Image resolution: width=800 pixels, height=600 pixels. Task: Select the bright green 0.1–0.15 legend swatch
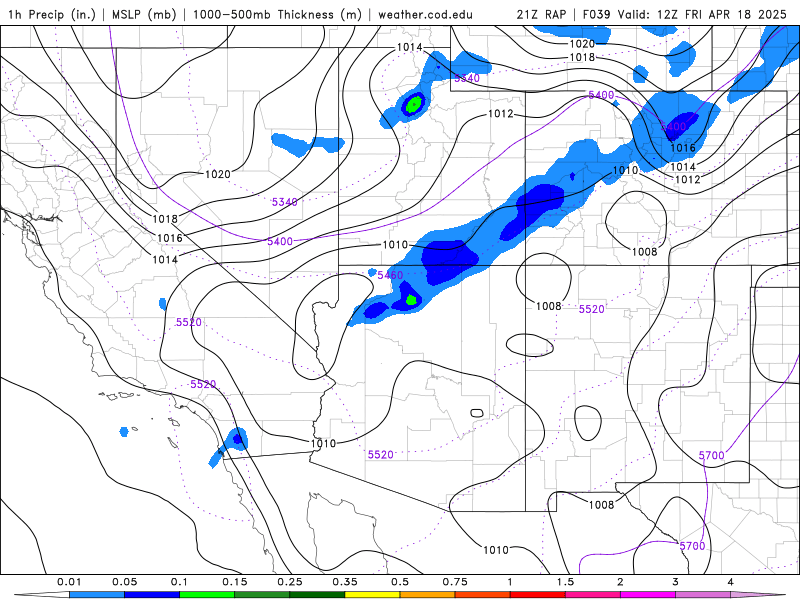[207, 595]
